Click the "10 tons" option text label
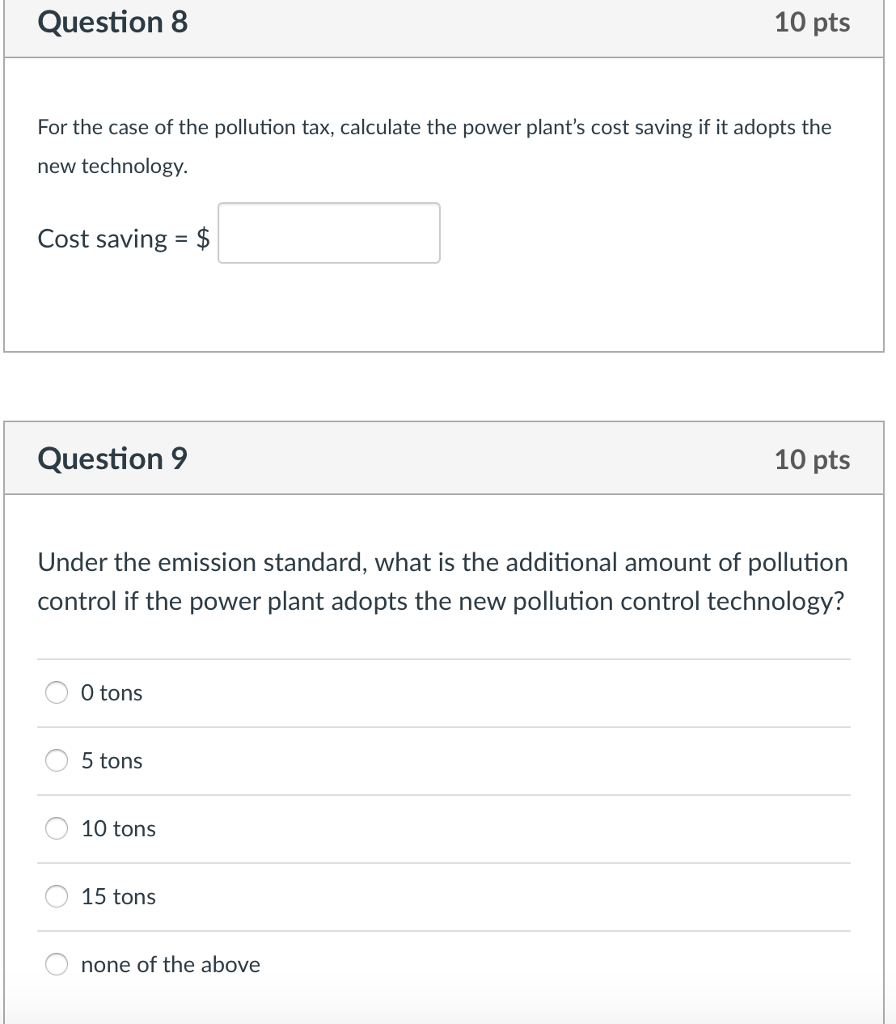The width and height of the screenshot is (896, 1024). [117, 828]
